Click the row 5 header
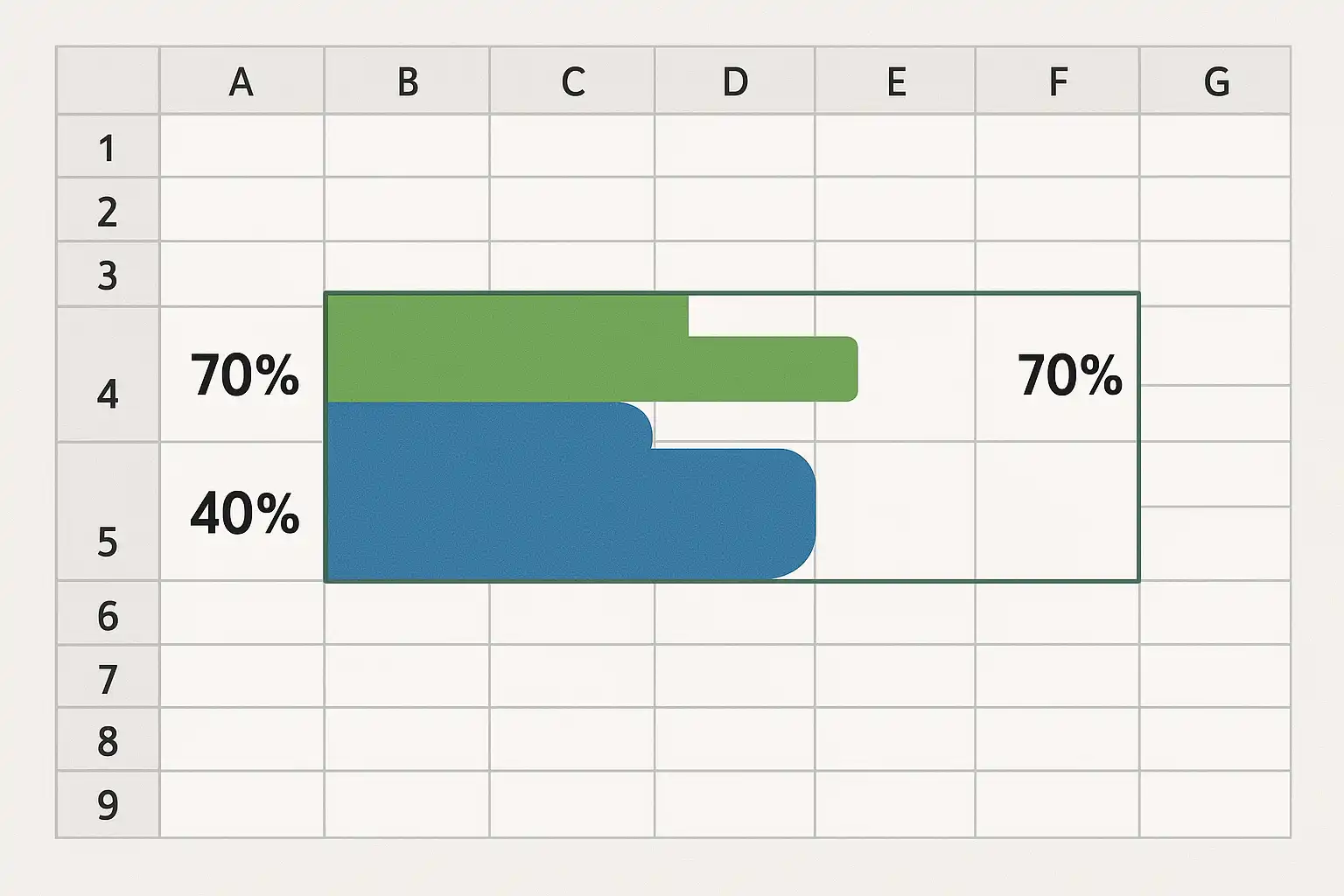Screen dimensions: 1344x896 108,512
